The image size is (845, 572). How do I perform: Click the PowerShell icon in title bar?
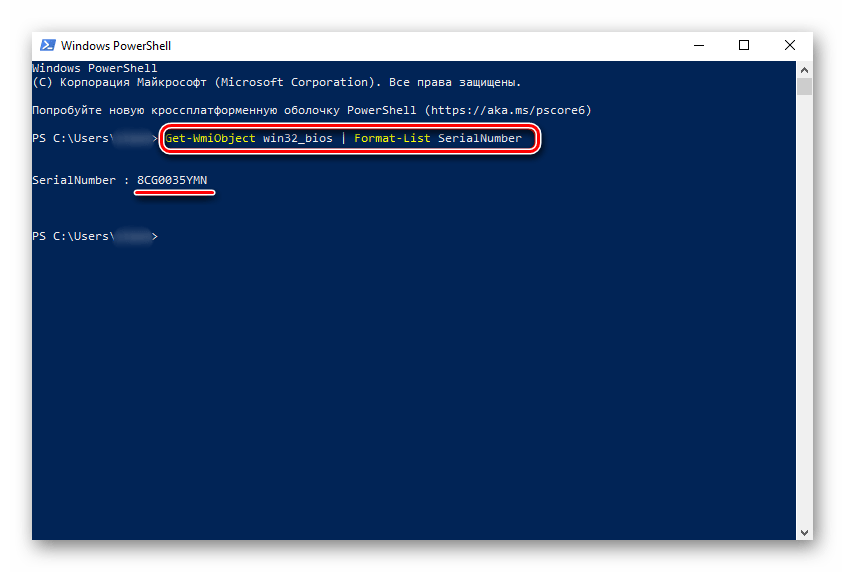[47, 45]
